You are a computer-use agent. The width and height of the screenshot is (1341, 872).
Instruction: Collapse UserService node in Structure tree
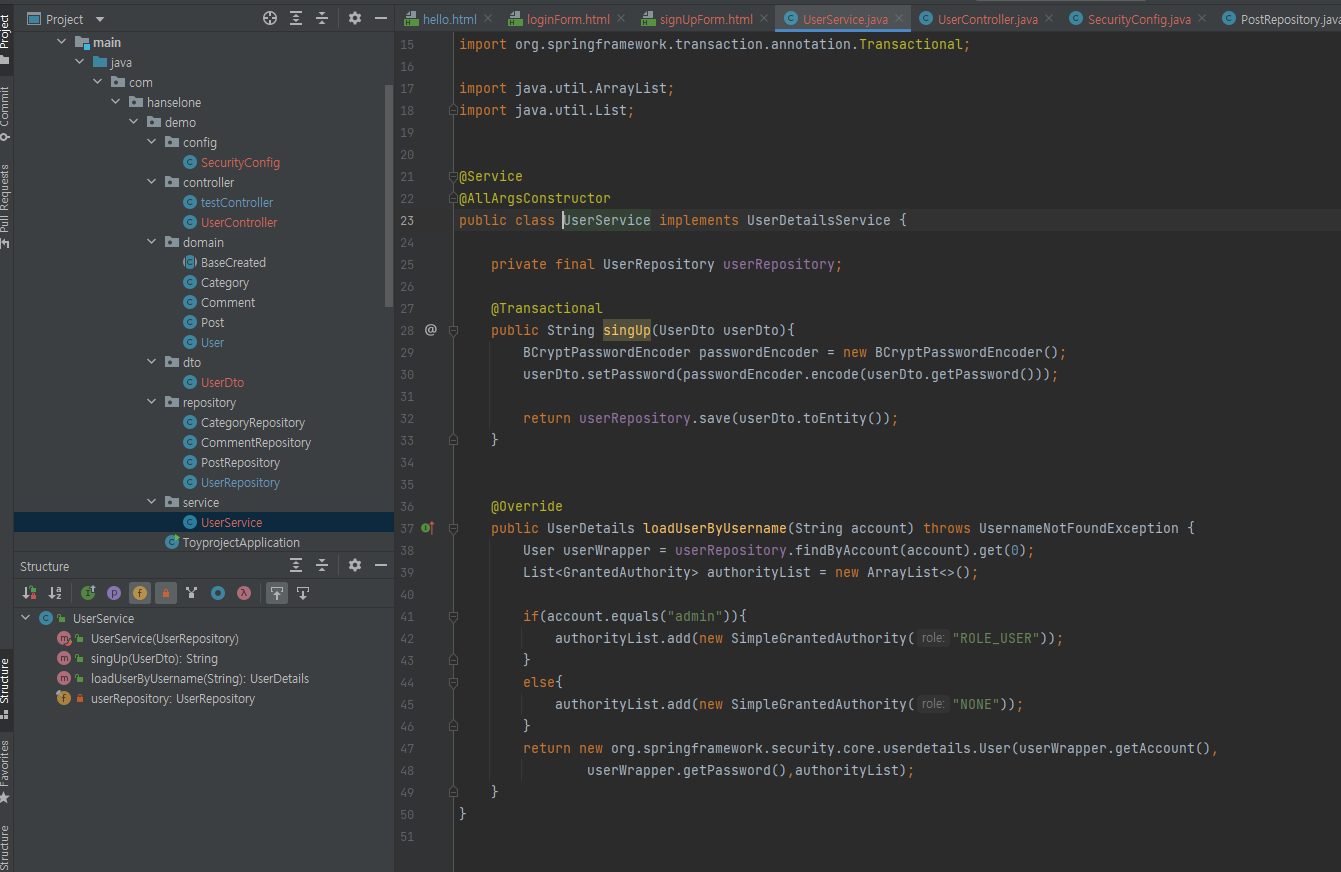tap(26, 618)
